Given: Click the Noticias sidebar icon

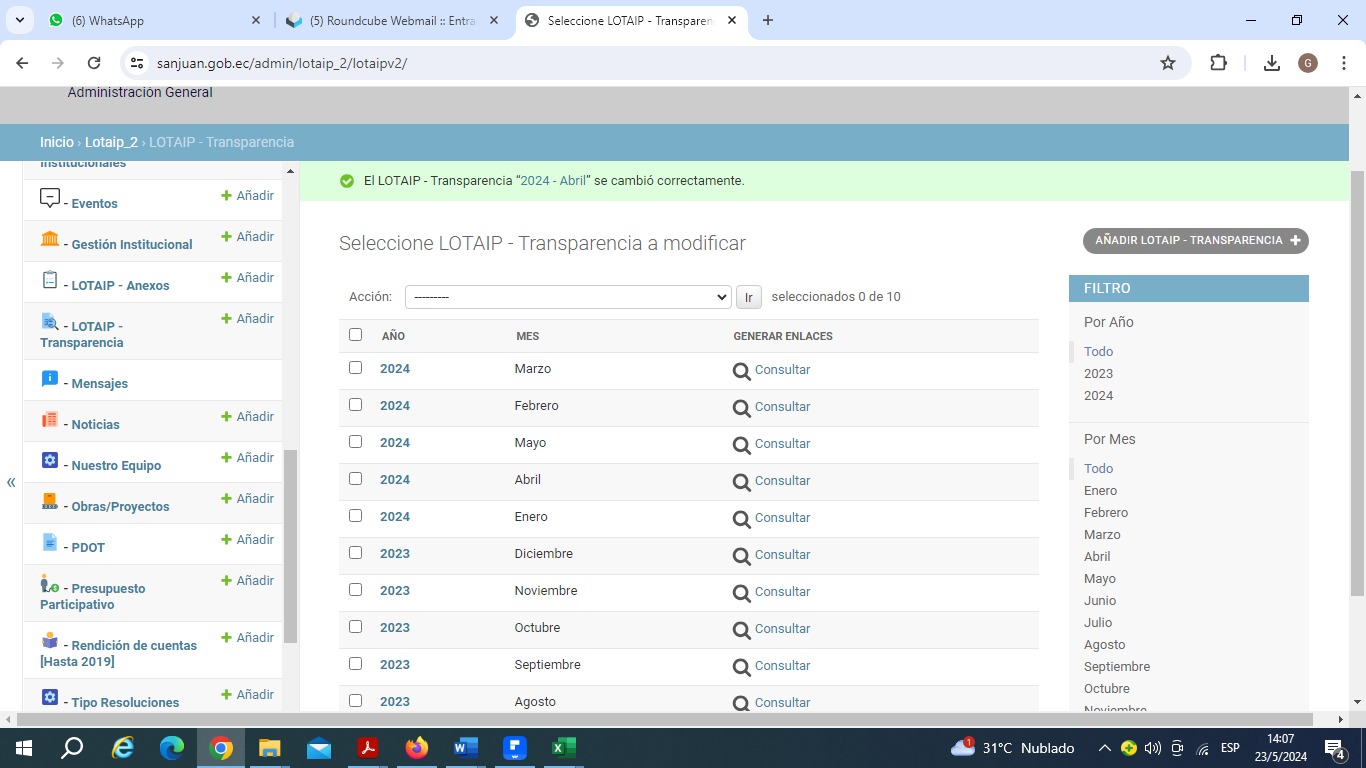Looking at the screenshot, I should coord(49,420).
